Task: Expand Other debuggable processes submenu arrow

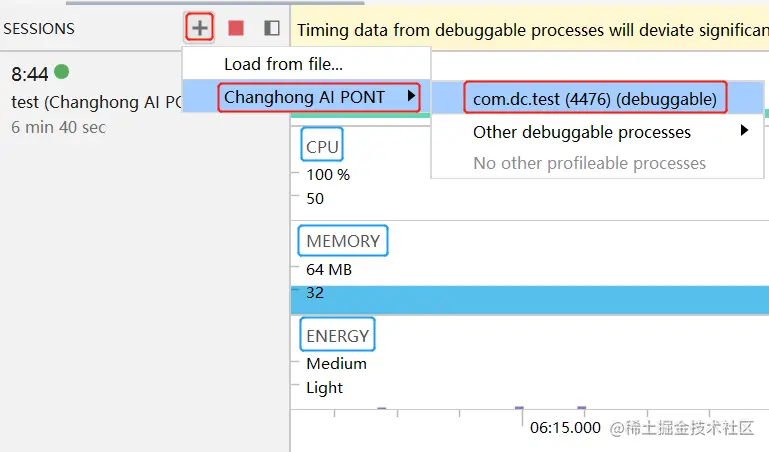Action: (744, 131)
